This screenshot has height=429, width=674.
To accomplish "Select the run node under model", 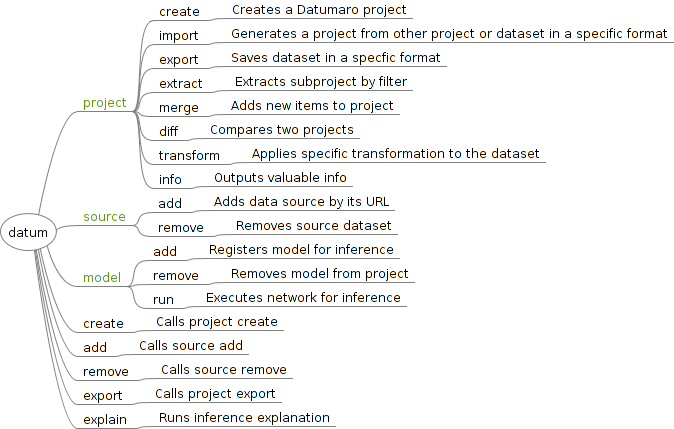I will point(163,299).
